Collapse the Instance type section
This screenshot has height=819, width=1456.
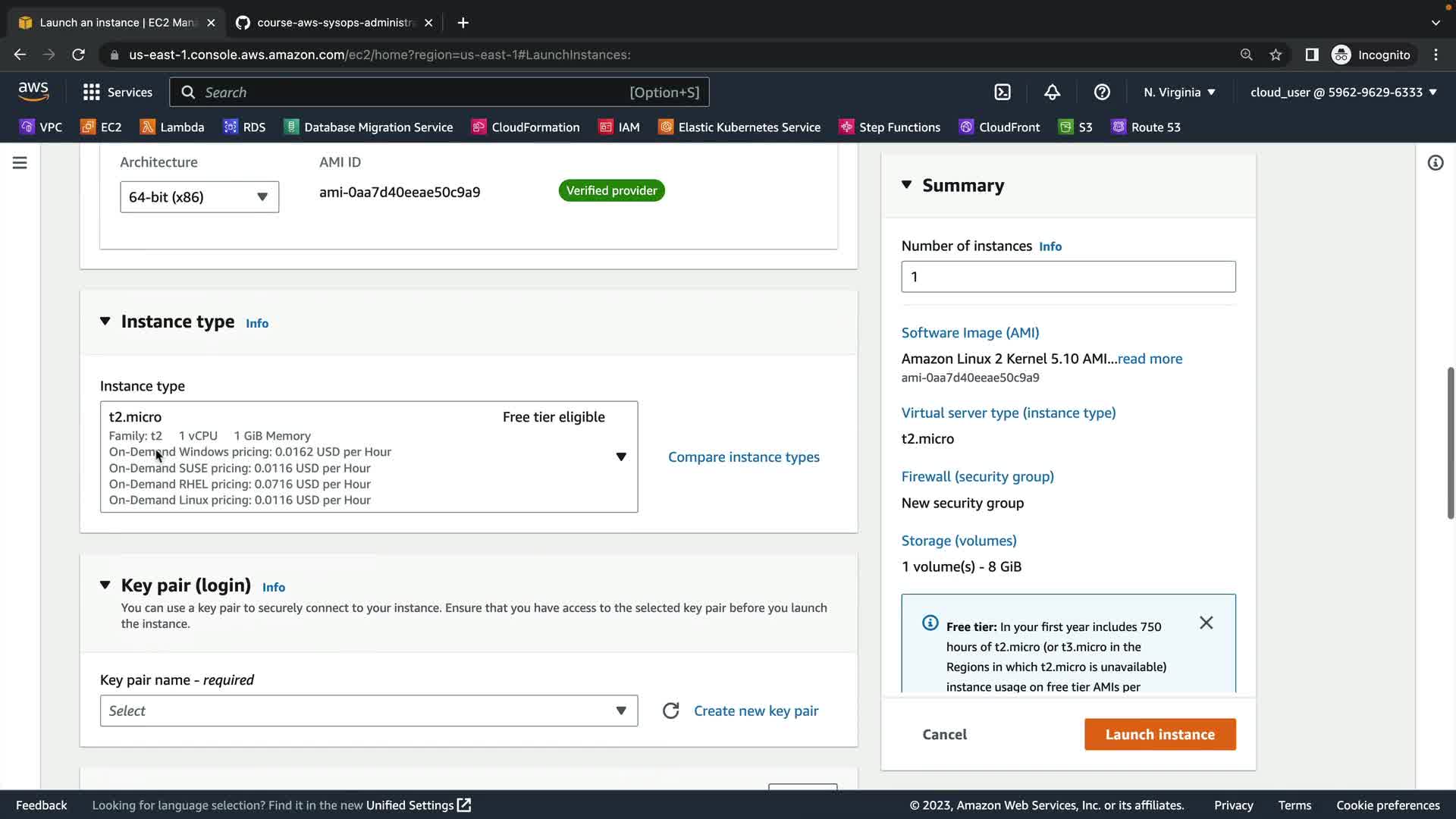105,322
